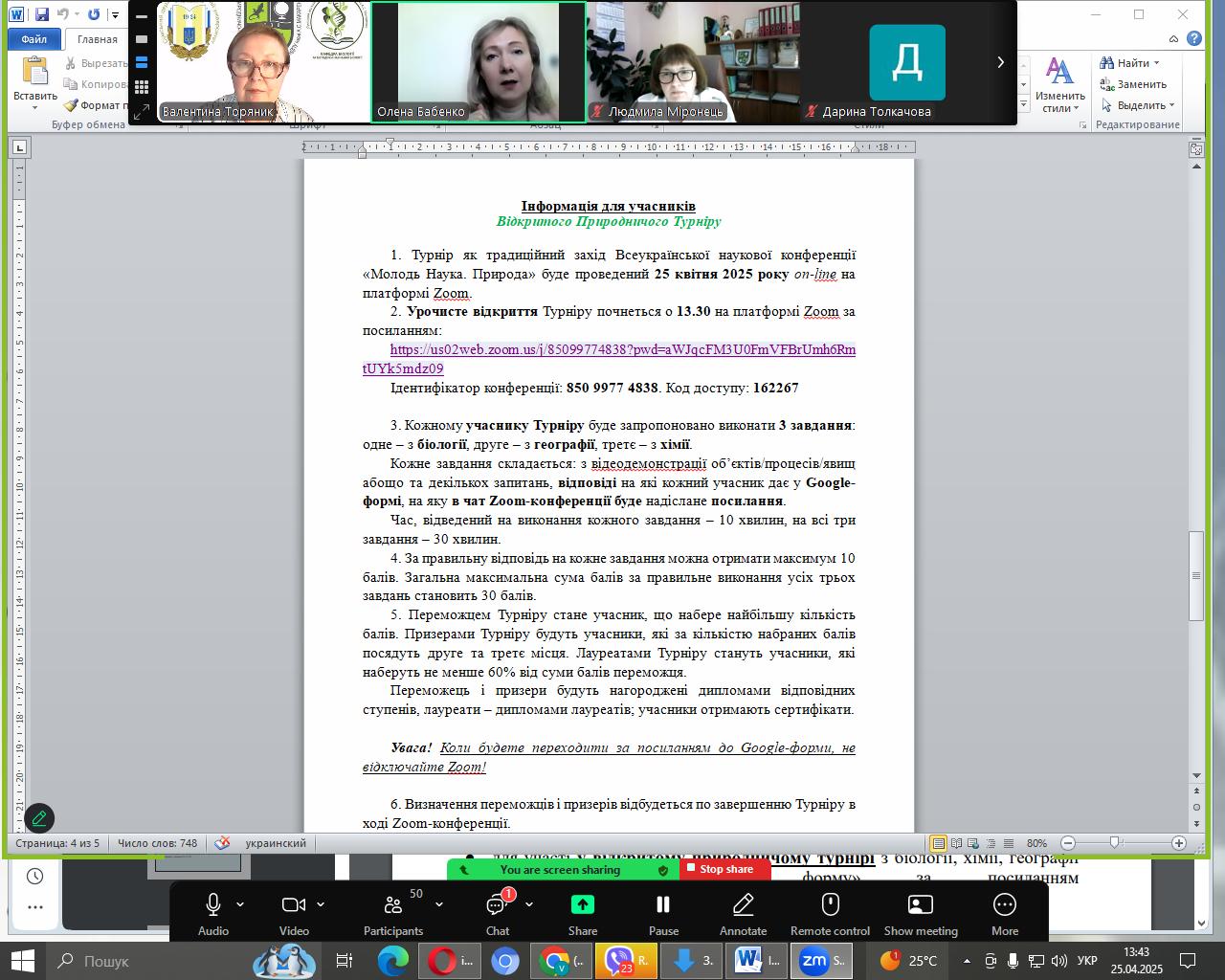This screenshot has width=1225, height=980.
Task: Expand the Video options chevron
Action: point(321,904)
